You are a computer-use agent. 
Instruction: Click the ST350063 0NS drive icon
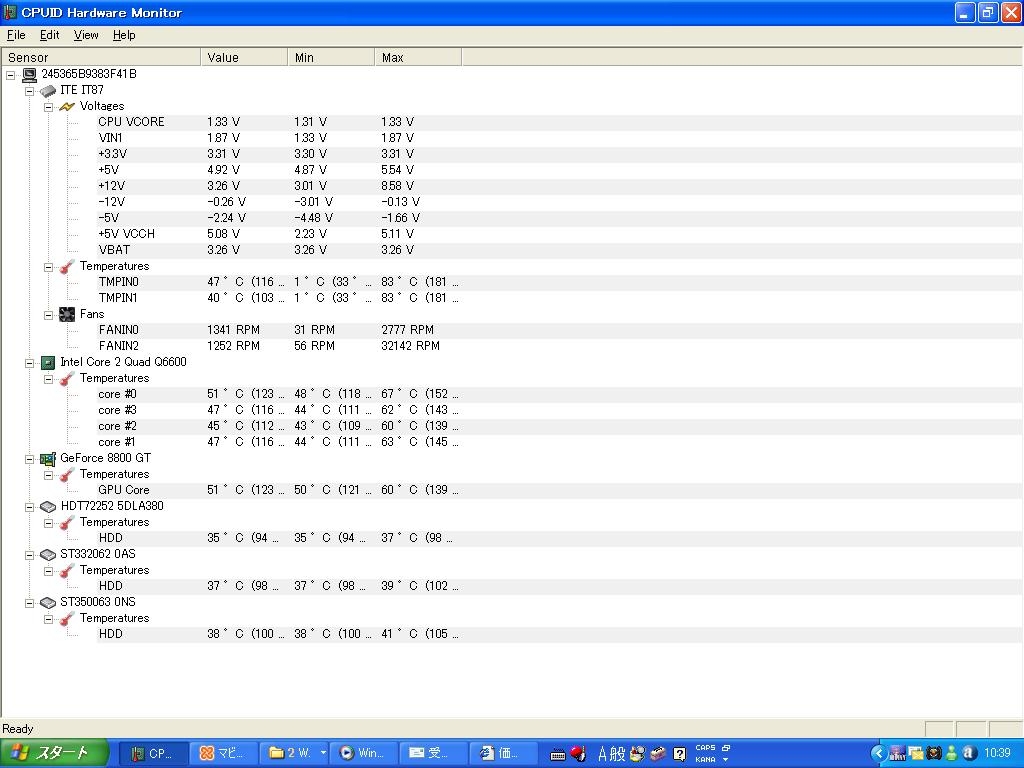(x=48, y=603)
